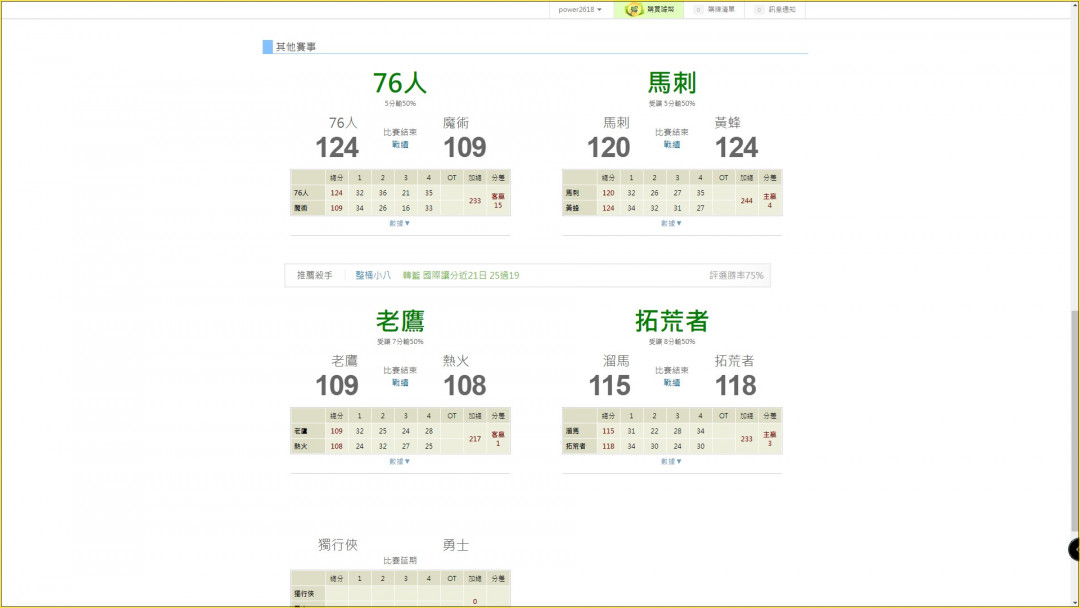
Task: Click the big 108 score under 熱火
Action: click(x=465, y=386)
